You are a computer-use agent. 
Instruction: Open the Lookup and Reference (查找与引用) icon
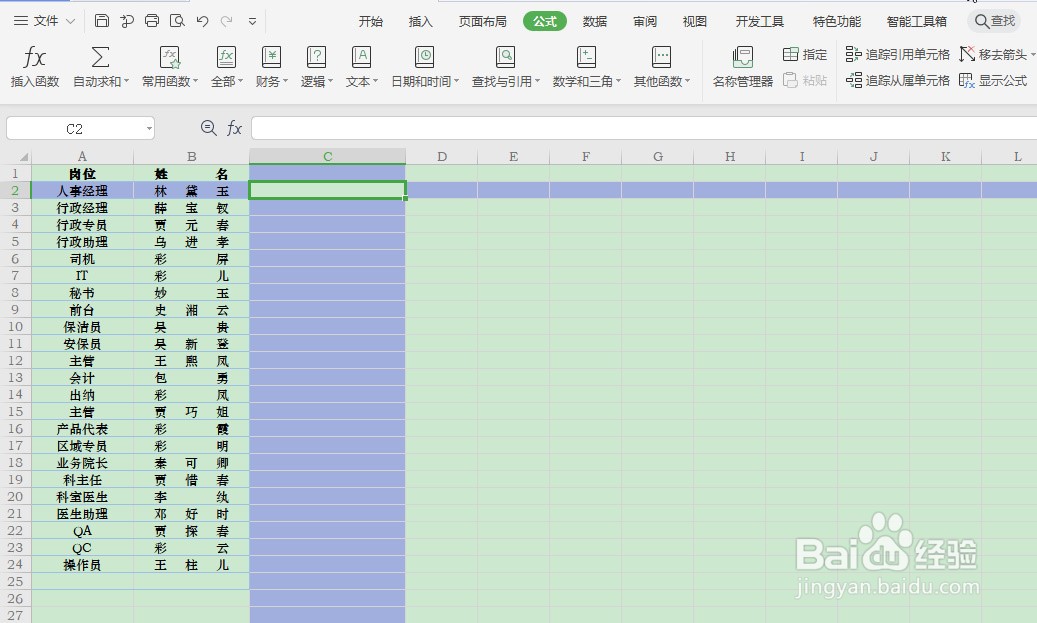(505, 58)
